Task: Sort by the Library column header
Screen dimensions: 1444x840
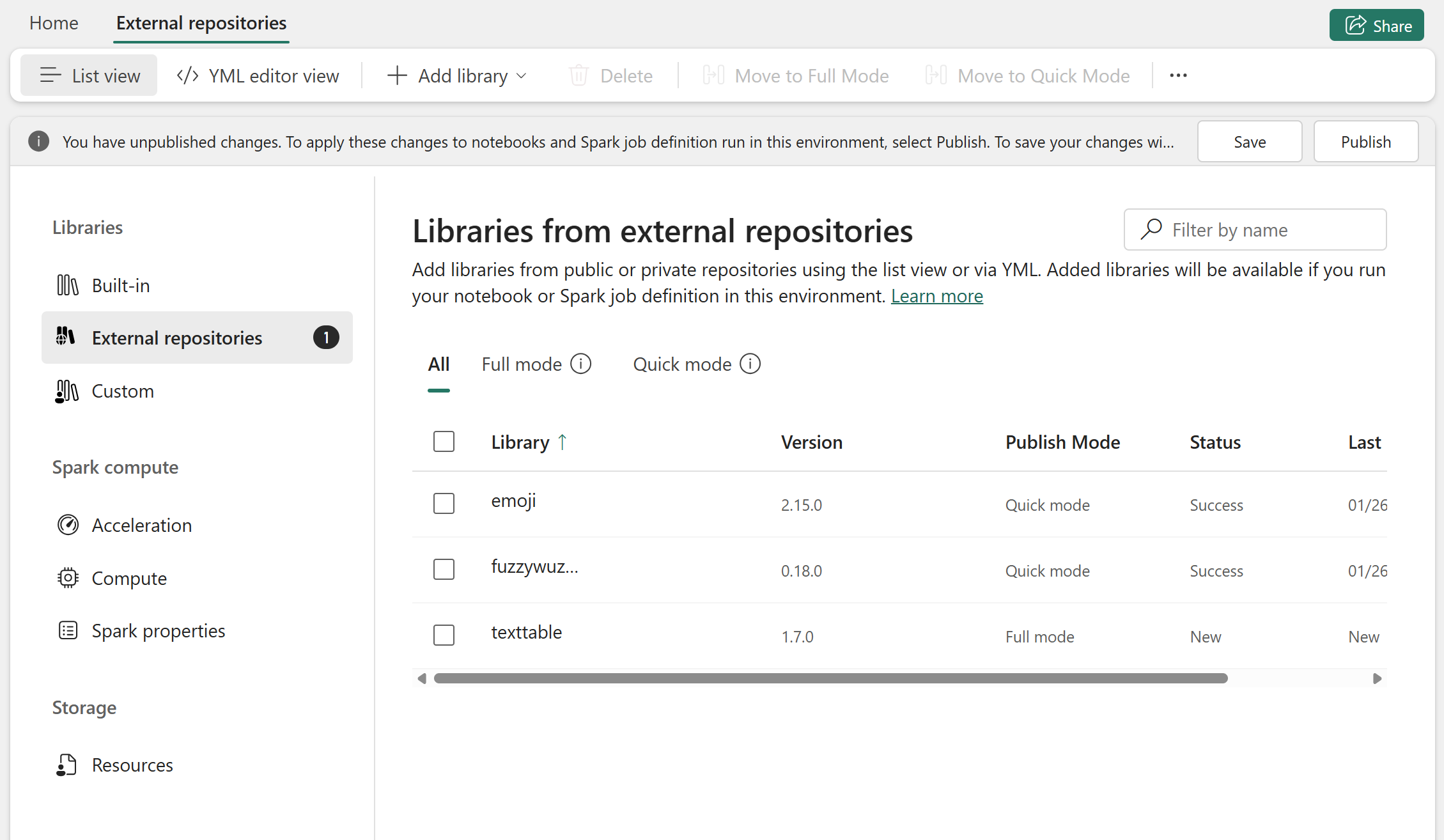Action: coord(520,442)
